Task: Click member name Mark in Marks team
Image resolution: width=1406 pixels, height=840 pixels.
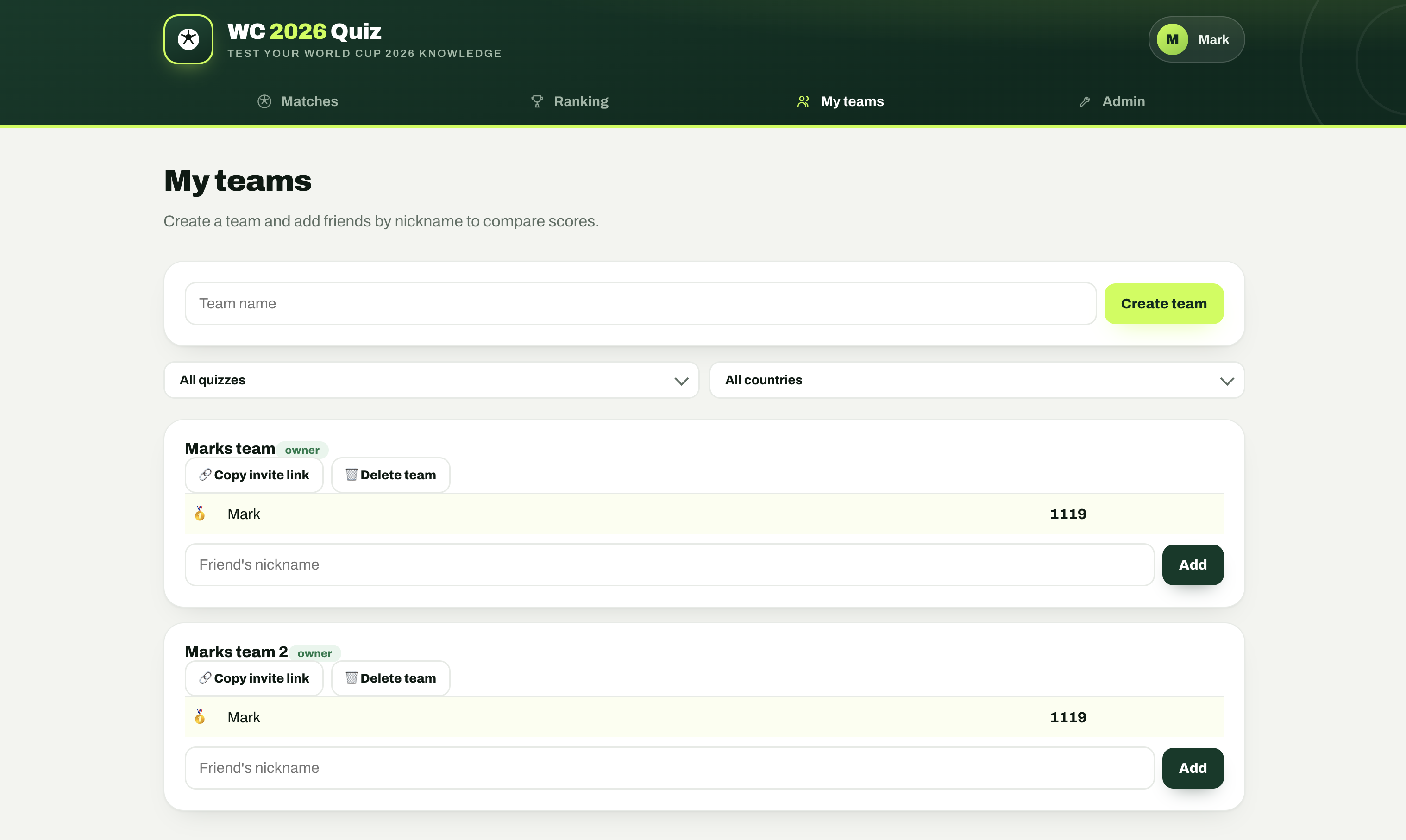Action: tap(244, 514)
